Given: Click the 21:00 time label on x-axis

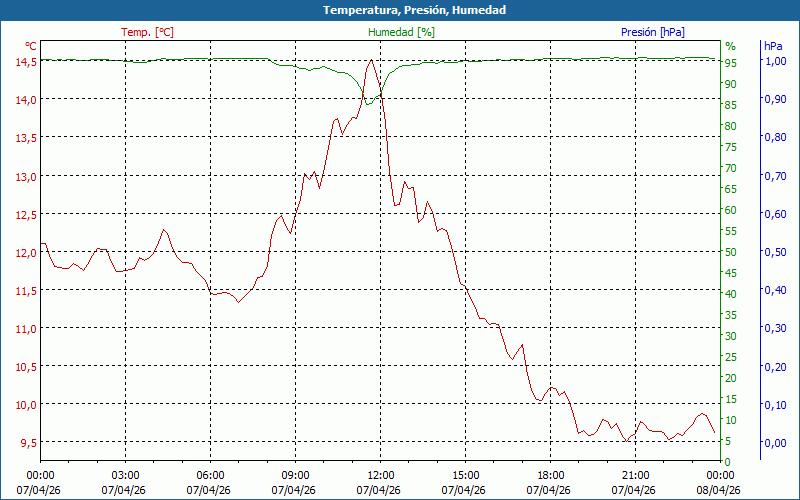Looking at the screenshot, I should point(635,475).
